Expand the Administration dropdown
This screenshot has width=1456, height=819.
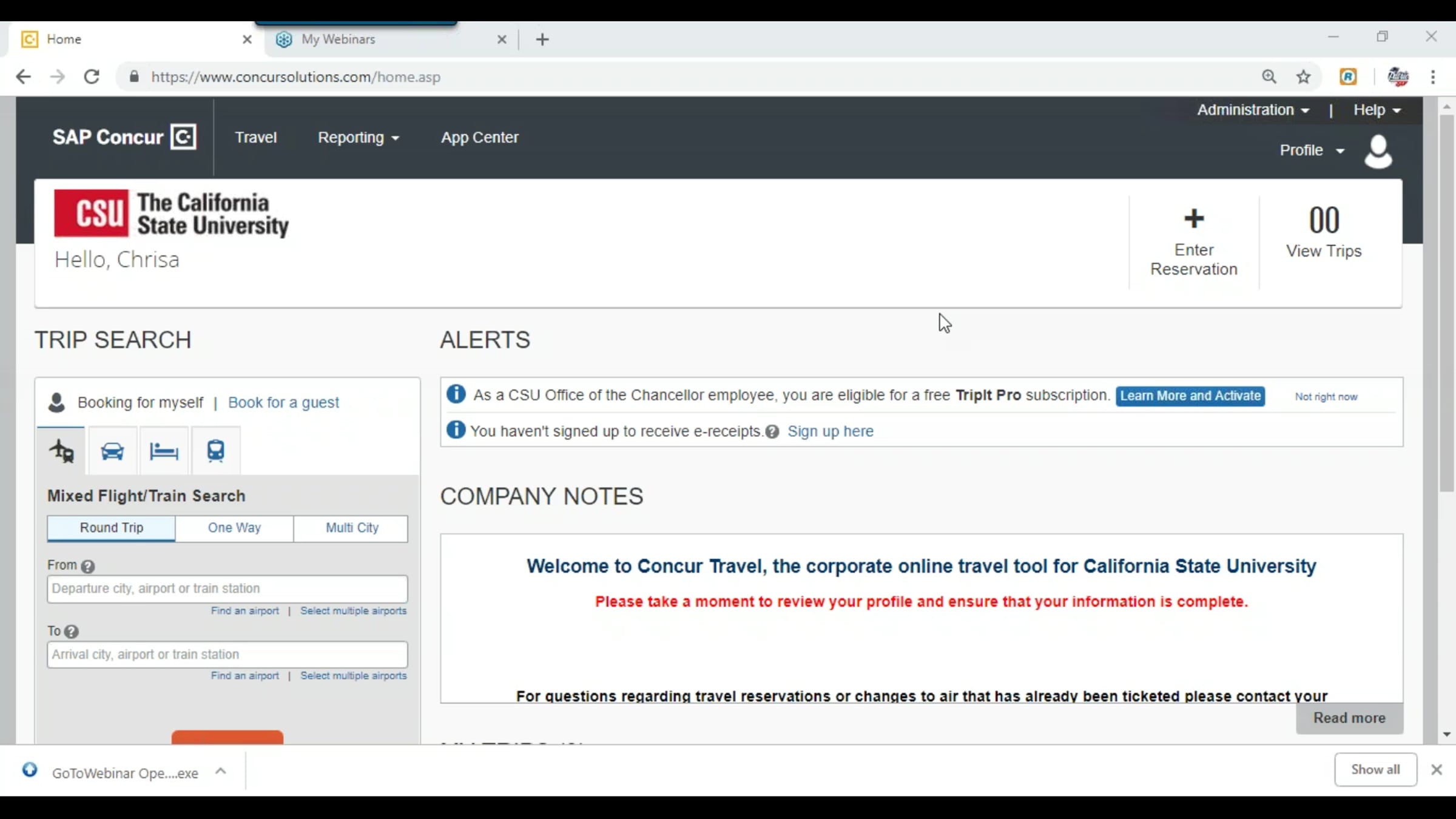click(1253, 110)
